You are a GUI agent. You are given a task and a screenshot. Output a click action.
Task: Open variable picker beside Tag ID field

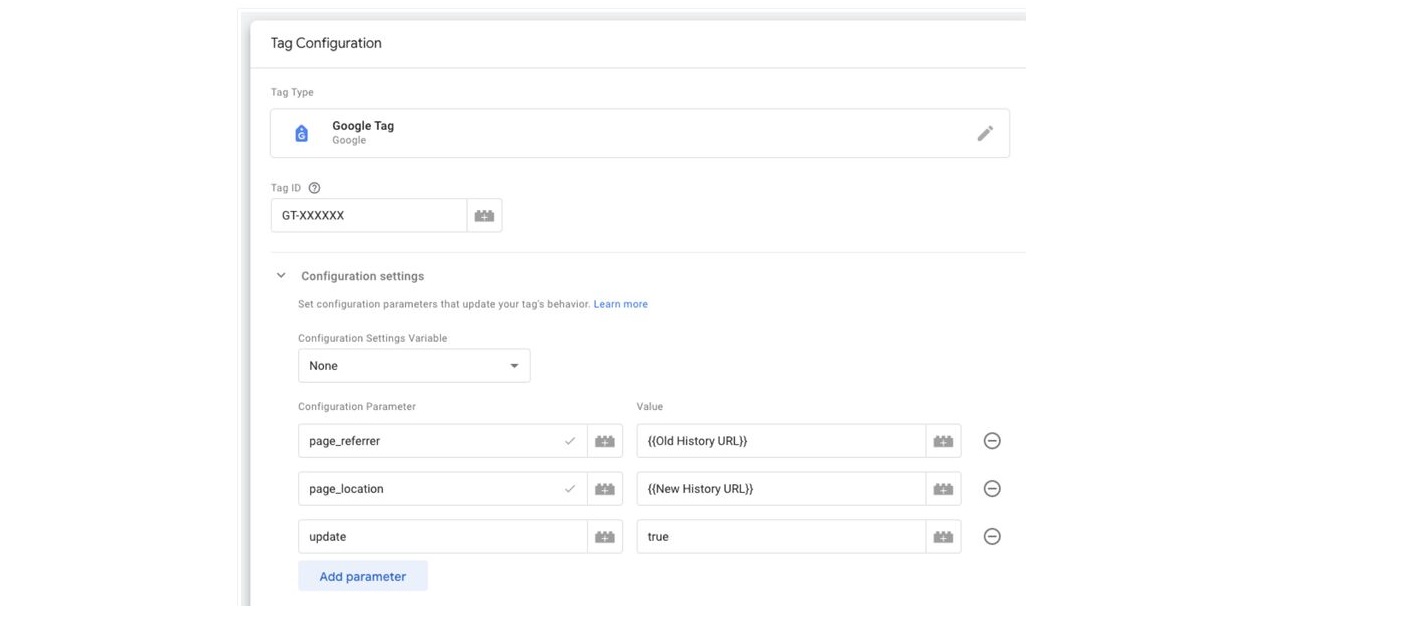[483, 214]
